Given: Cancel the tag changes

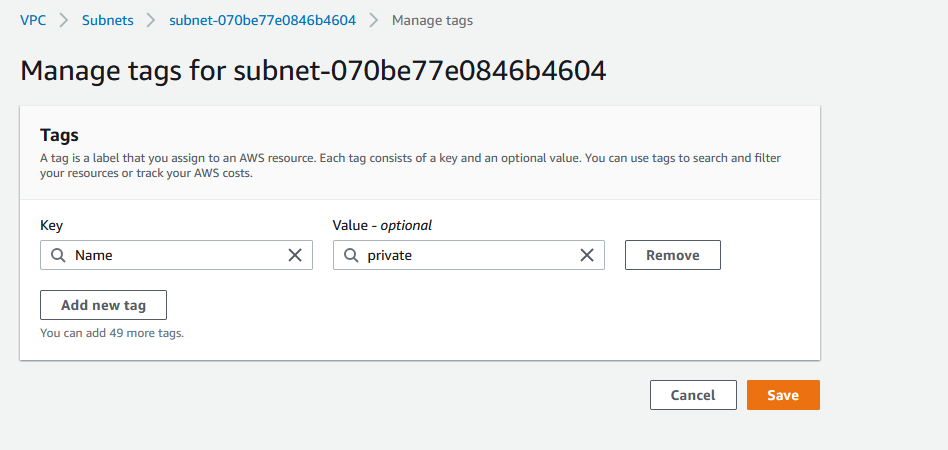Looking at the screenshot, I should (693, 395).
